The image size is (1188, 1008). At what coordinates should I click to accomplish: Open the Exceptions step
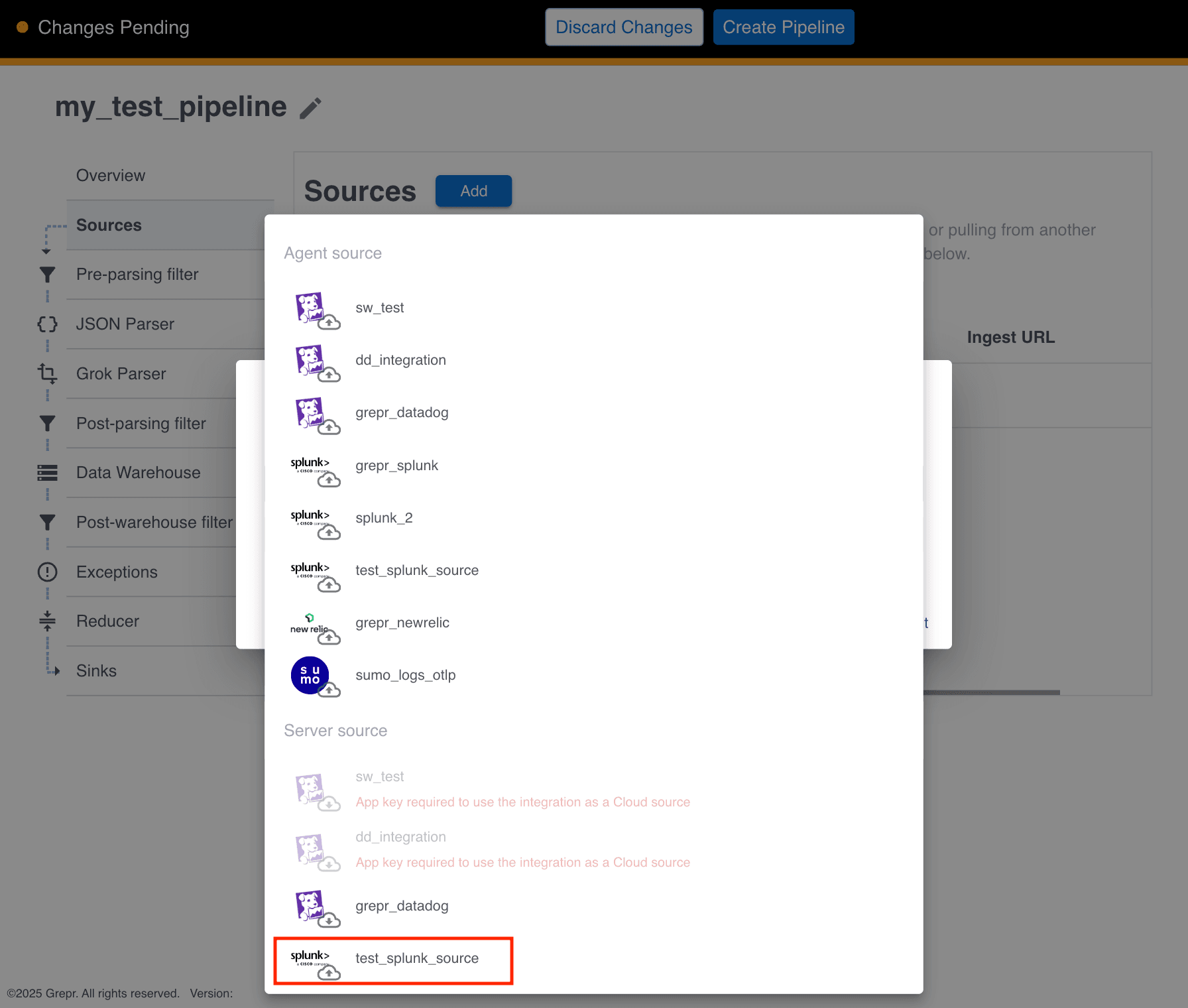pyautogui.click(x=151, y=572)
